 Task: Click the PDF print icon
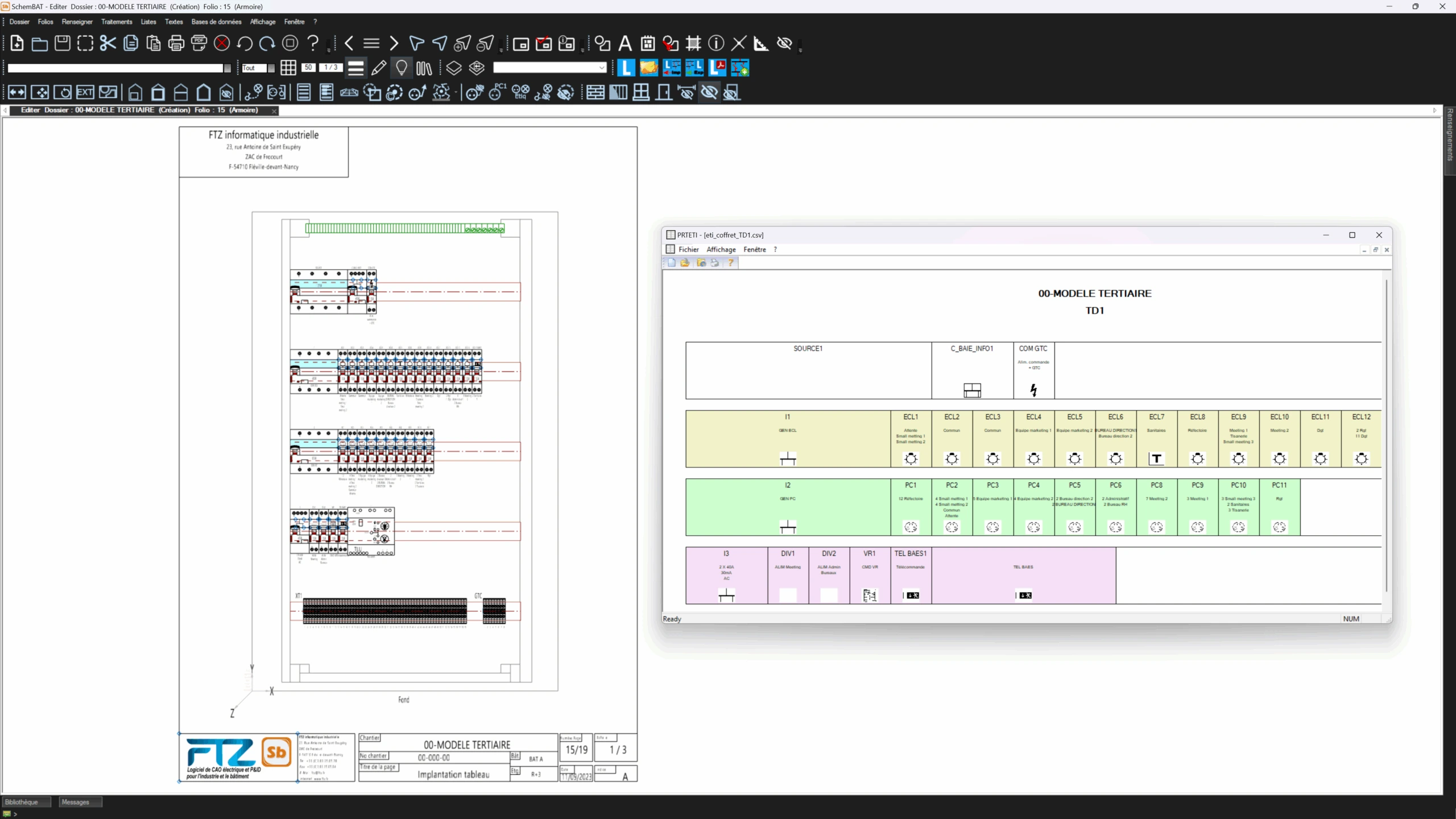tap(199, 43)
